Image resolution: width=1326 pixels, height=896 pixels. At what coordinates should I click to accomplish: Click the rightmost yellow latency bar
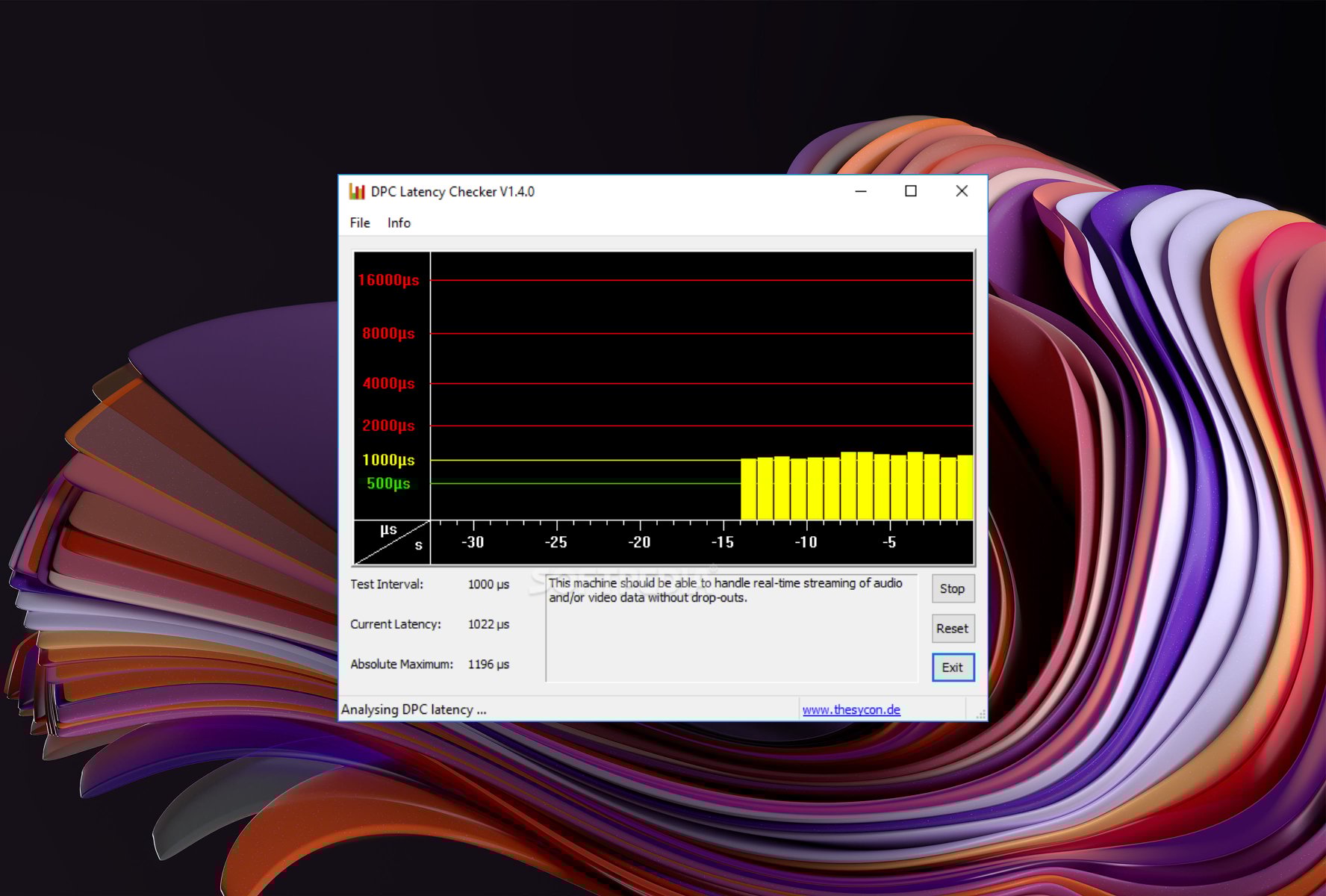pos(965,488)
